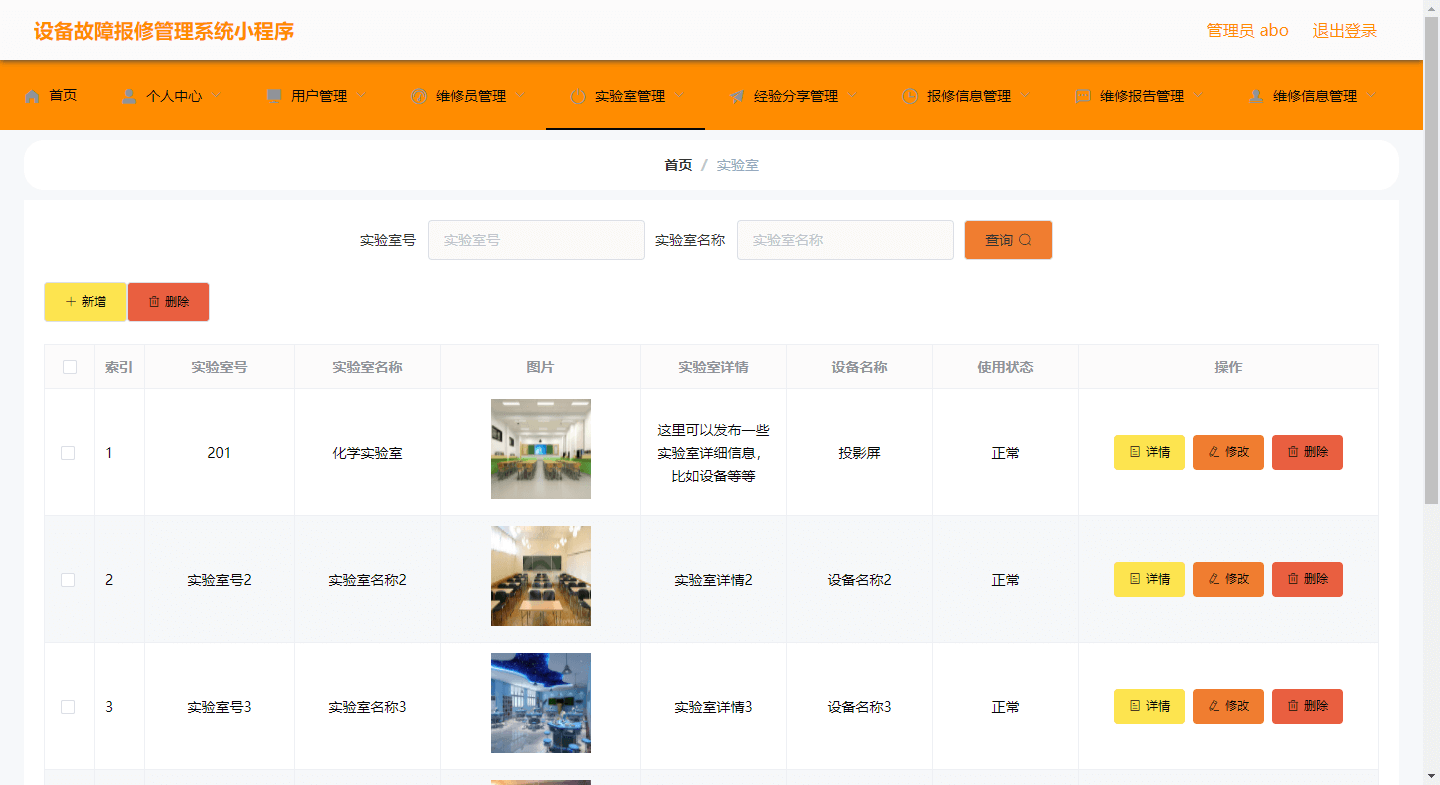Click the home icon beside 首页

(x=33, y=96)
